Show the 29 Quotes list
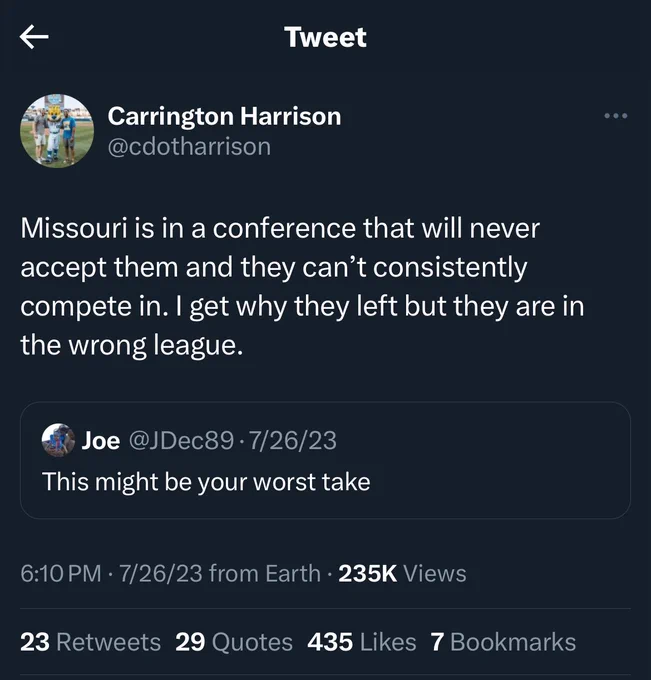This screenshot has height=680, width=651. (x=234, y=642)
